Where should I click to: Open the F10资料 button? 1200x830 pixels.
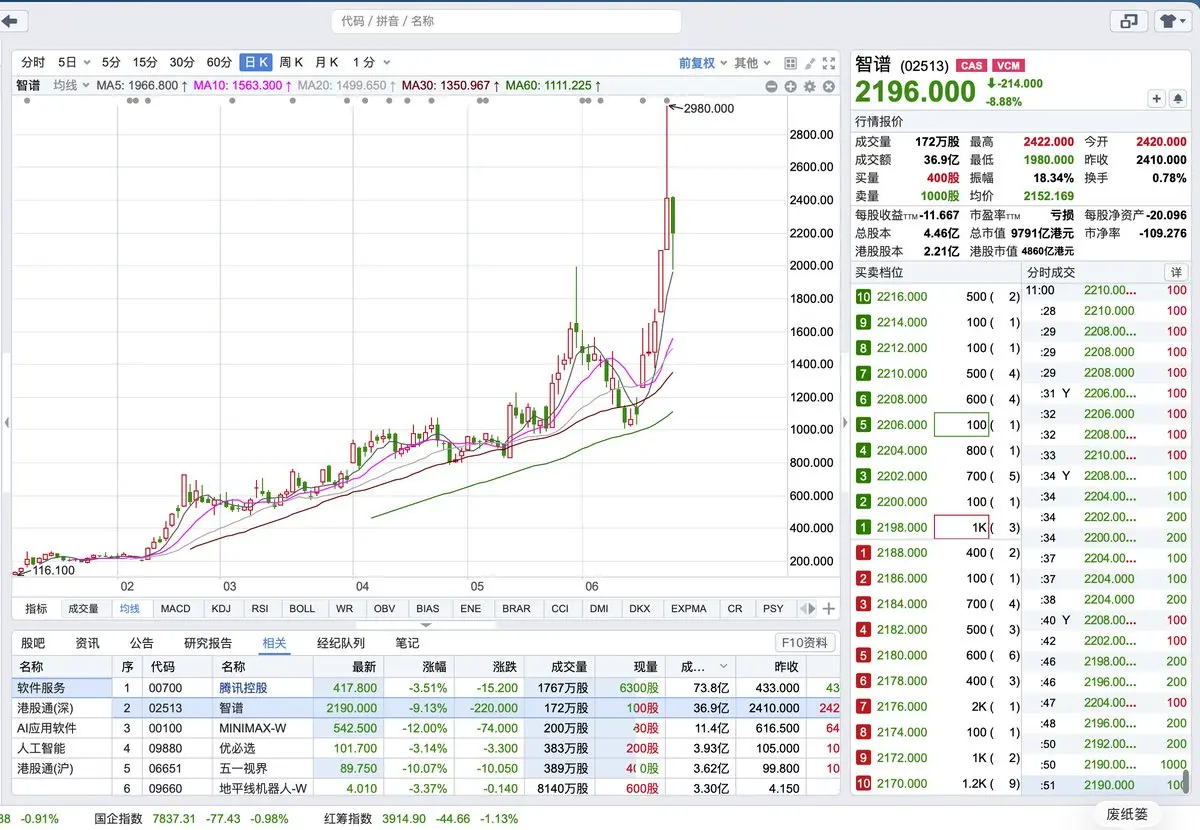804,643
